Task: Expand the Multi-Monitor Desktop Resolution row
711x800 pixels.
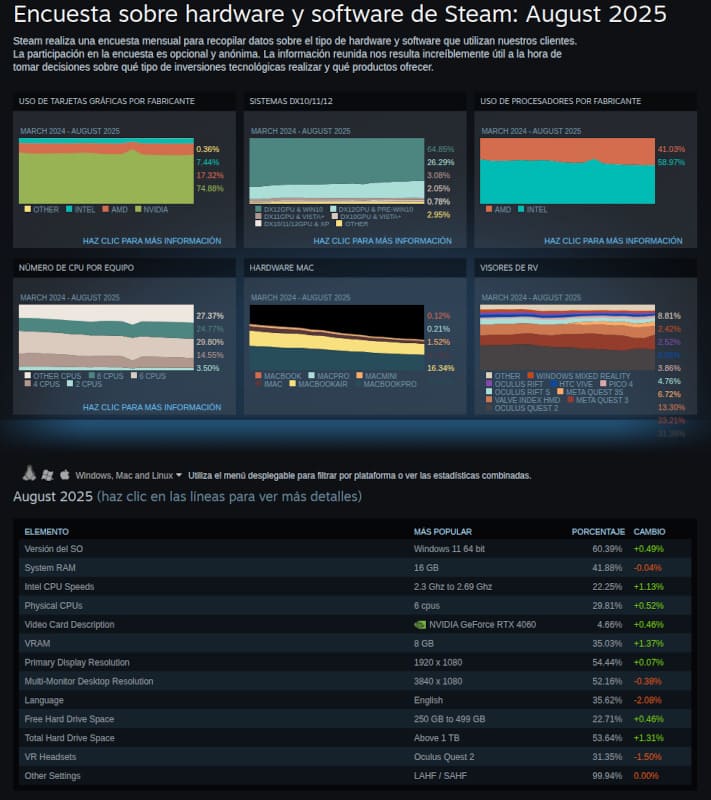Action: point(355,681)
